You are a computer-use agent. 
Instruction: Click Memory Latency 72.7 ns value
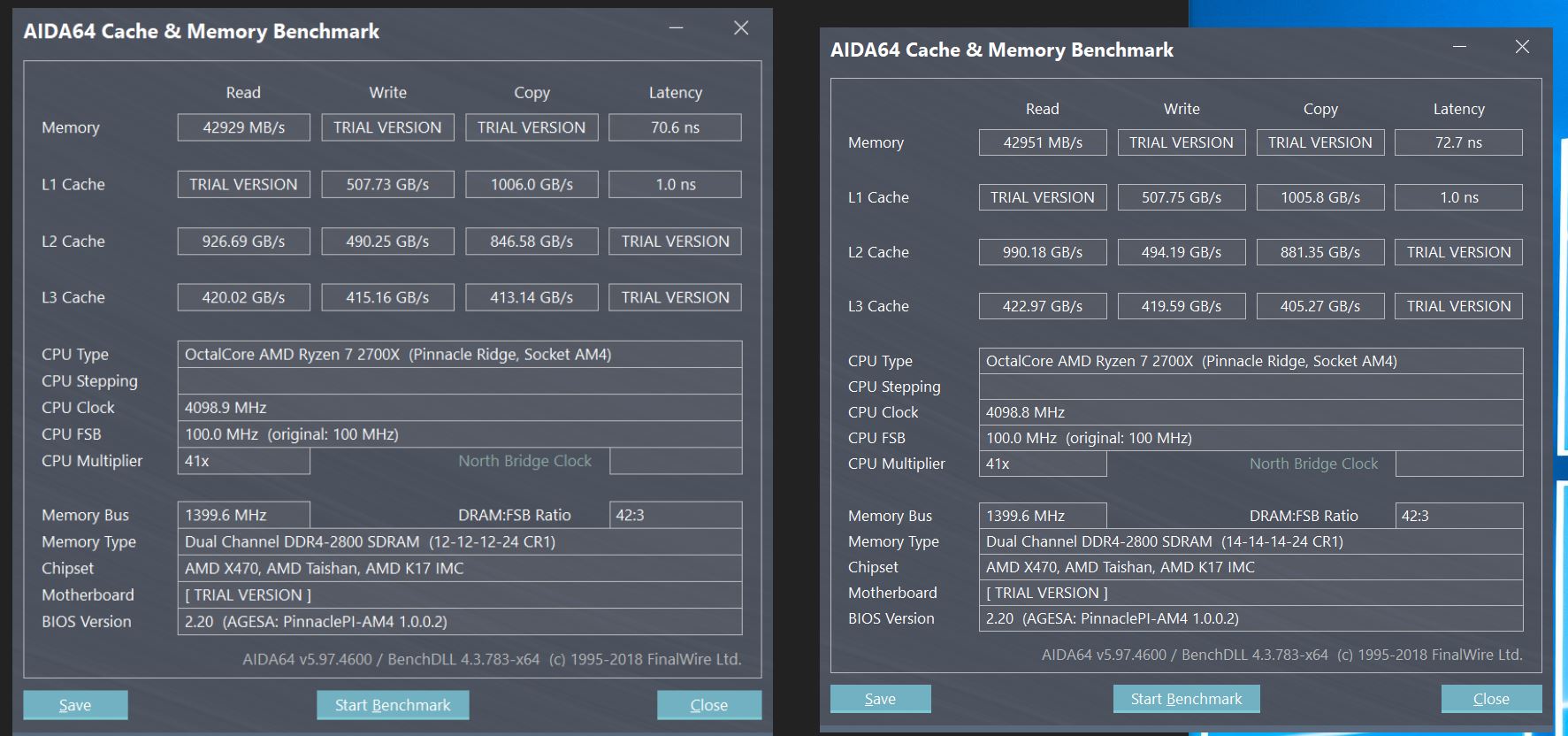[x=1459, y=142]
